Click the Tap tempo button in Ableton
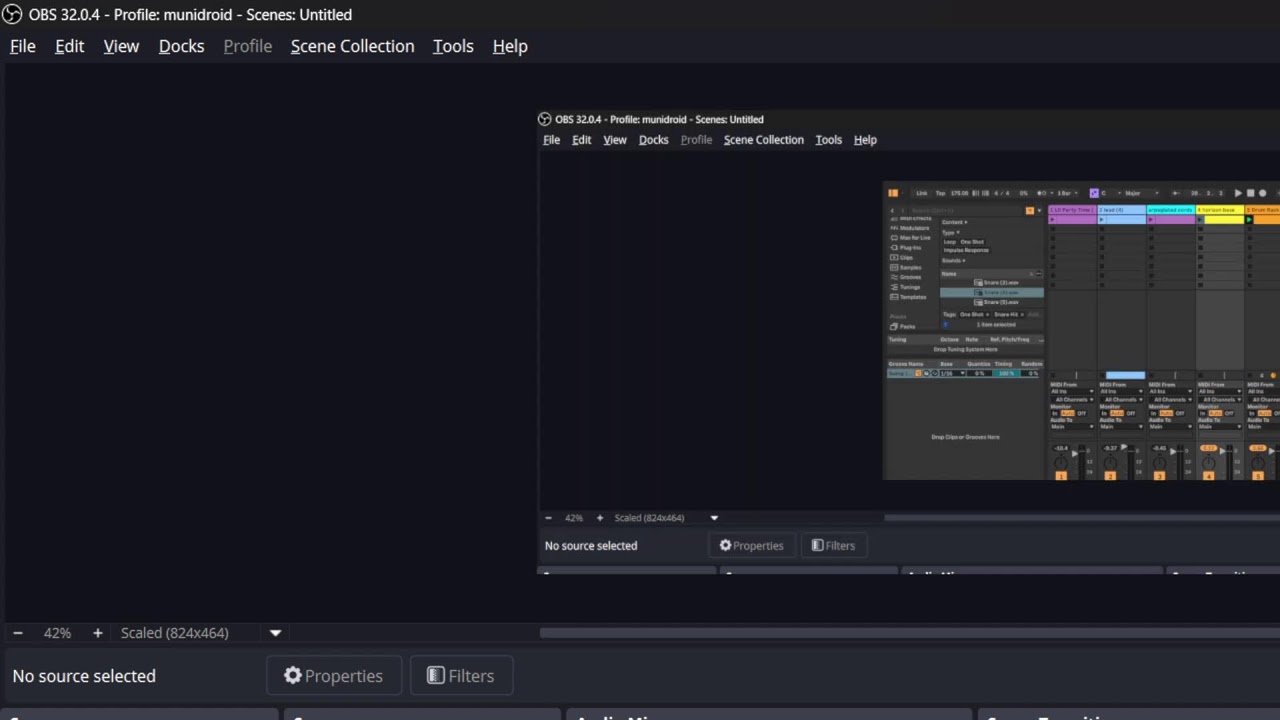 pos(940,193)
